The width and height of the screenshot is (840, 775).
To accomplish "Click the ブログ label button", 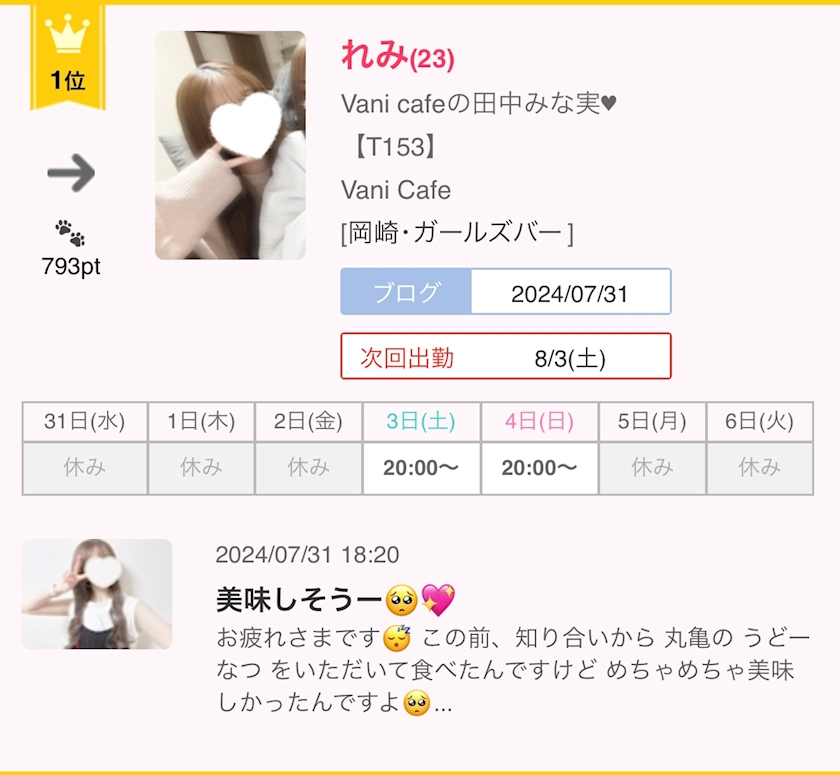I will [x=406, y=292].
